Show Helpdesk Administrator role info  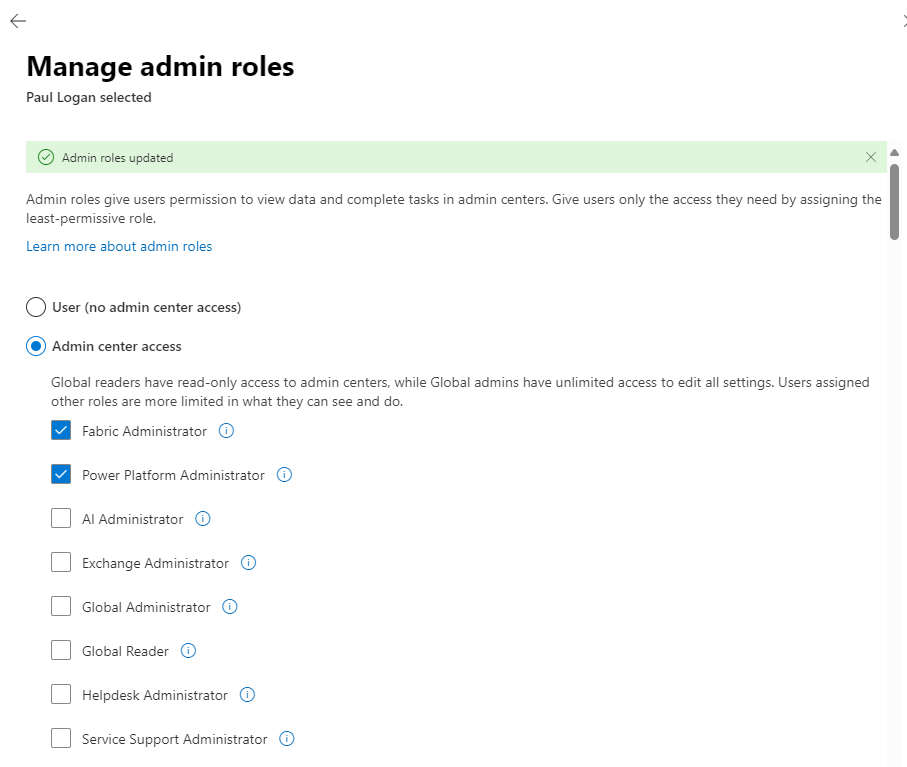click(x=246, y=695)
